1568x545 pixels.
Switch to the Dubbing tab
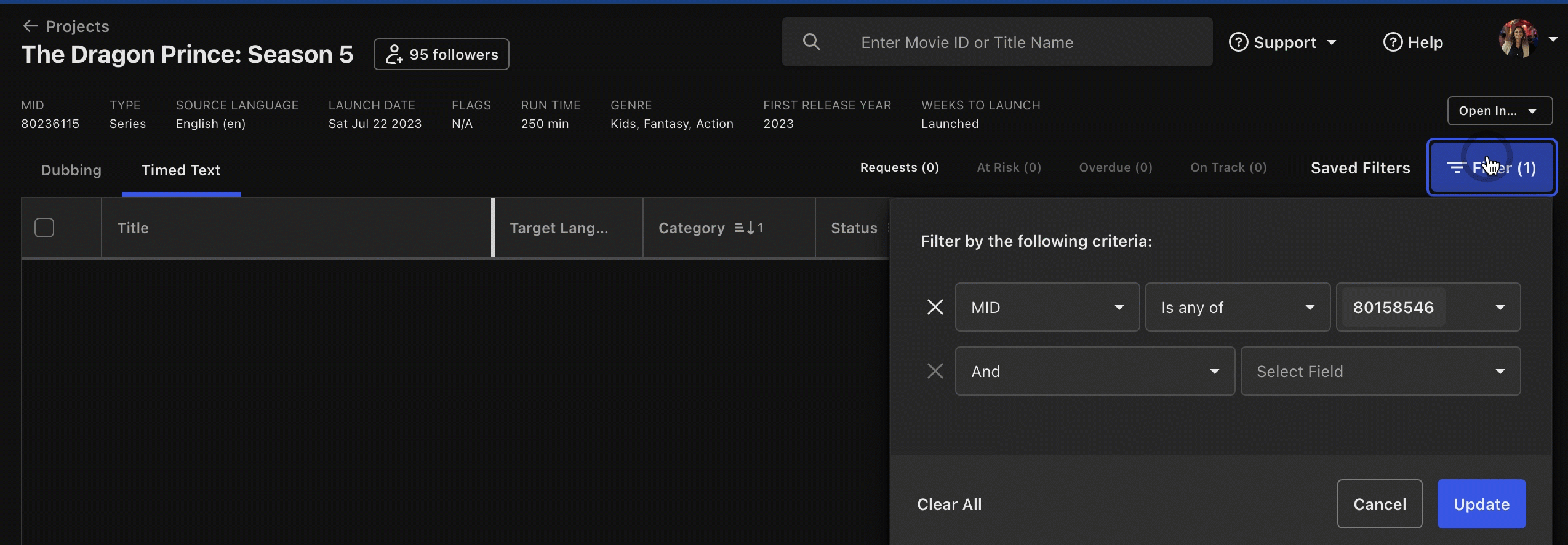click(x=71, y=170)
